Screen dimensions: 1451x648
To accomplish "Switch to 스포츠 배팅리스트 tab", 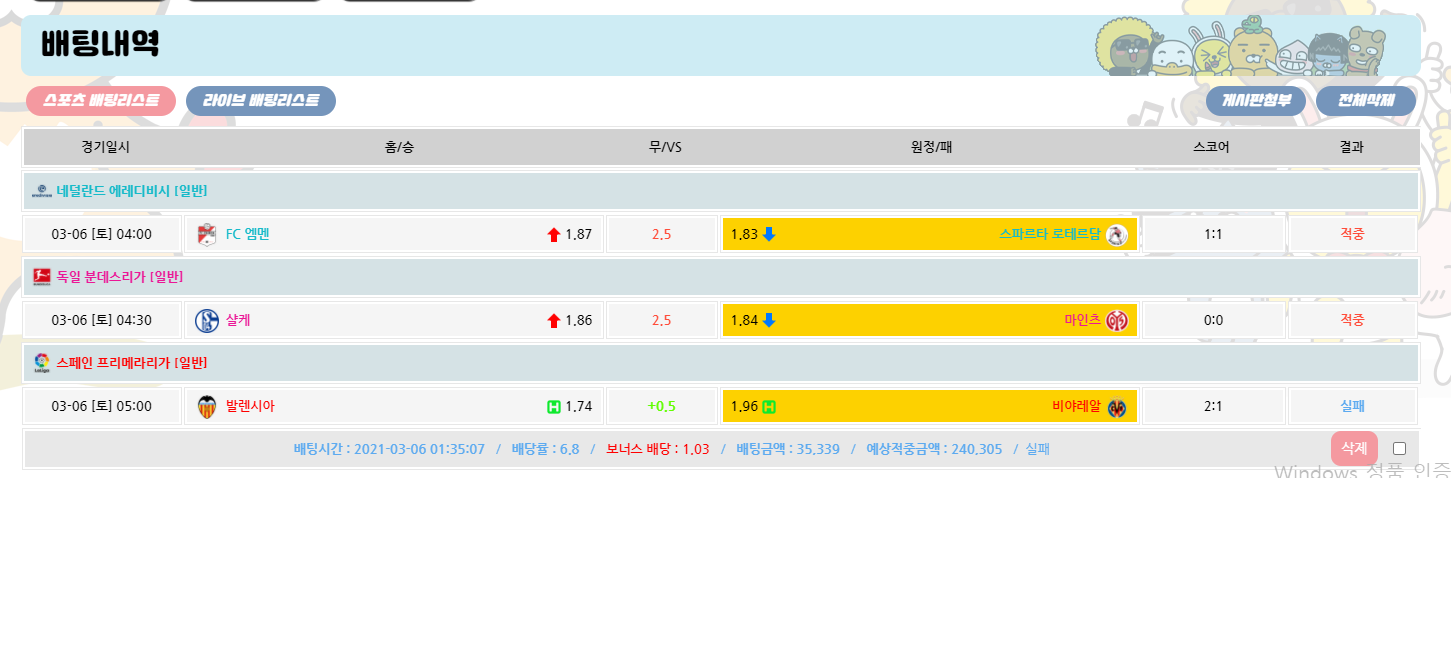I will pyautogui.click(x=101, y=101).
